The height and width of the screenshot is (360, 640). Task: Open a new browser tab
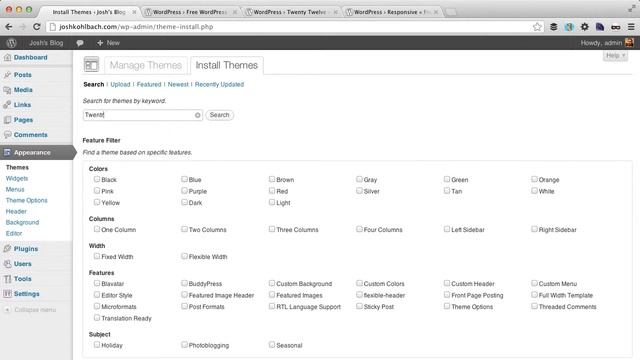click(451, 12)
